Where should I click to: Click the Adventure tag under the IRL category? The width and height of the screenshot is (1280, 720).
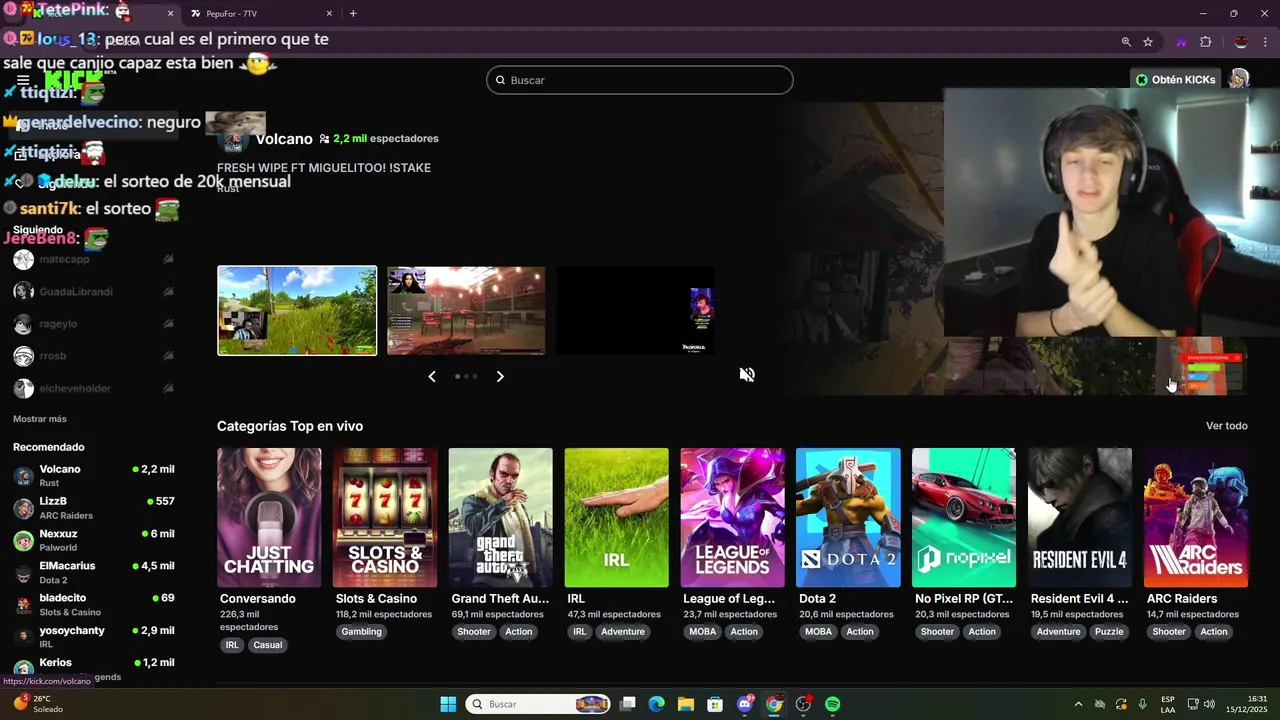(623, 632)
